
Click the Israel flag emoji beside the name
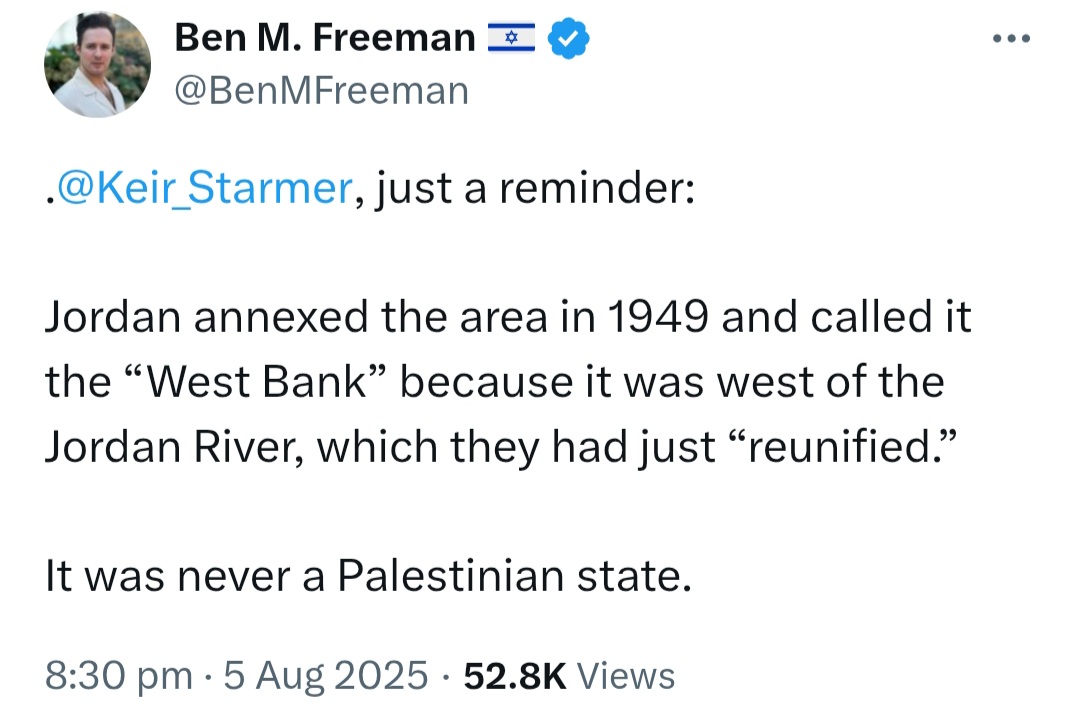pos(511,37)
